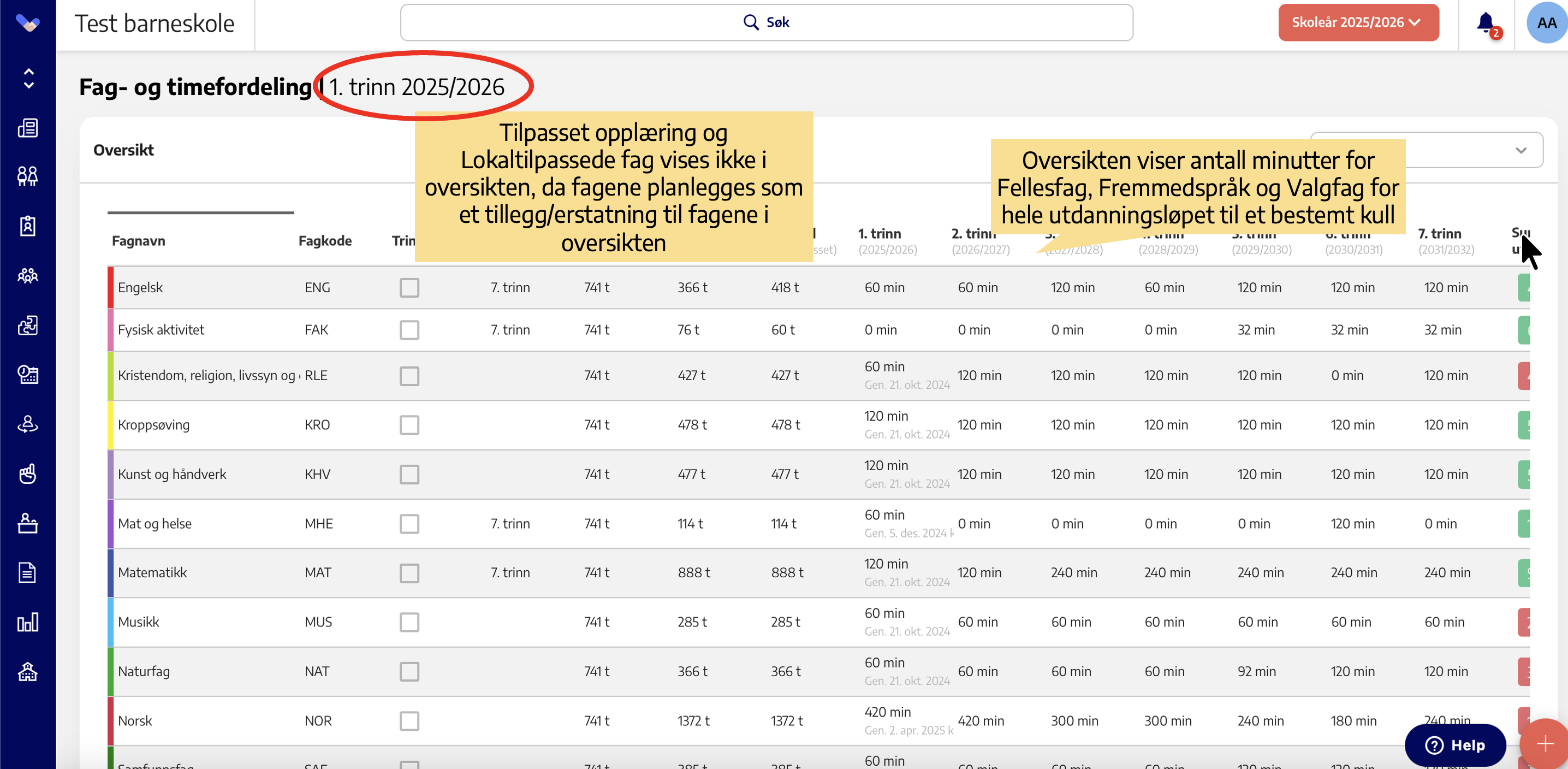The width and height of the screenshot is (1568, 769).
Task: Click the clock calendar schedule sidebar icon
Action: coord(28,375)
